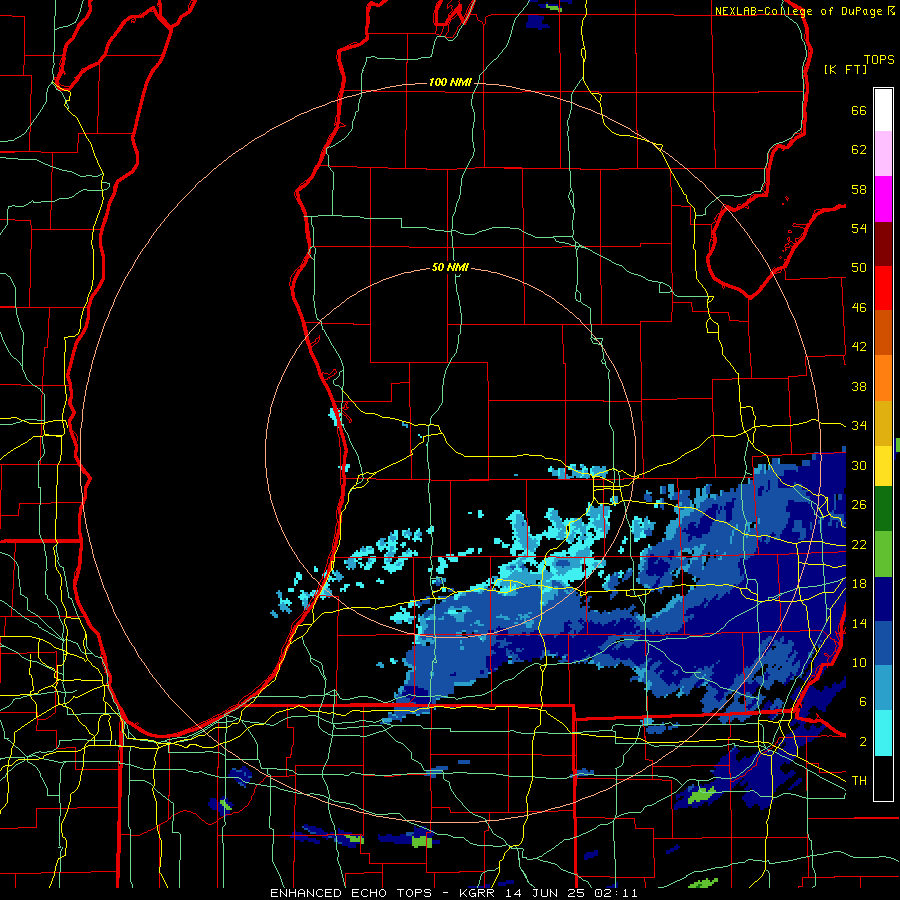Viewport: 900px width, 900px height.
Task: Click the 14 legend scale value
Action: click(x=859, y=623)
